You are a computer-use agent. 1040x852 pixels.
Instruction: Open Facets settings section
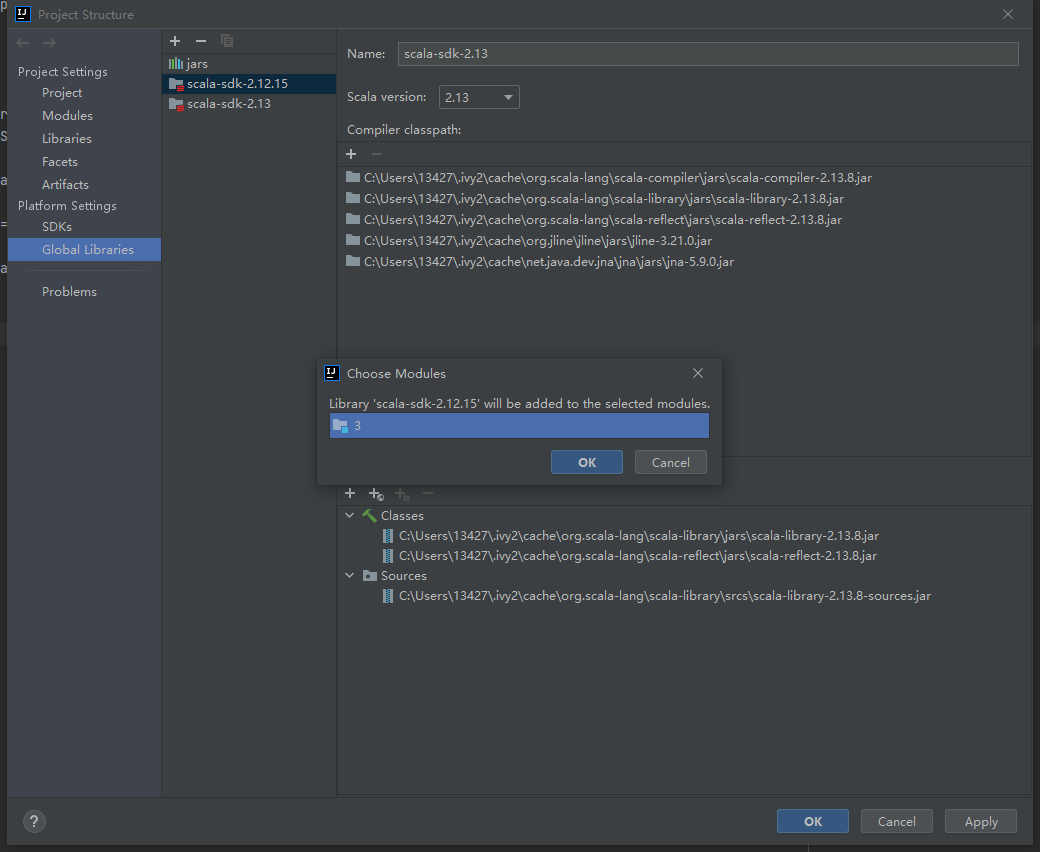tap(60, 162)
